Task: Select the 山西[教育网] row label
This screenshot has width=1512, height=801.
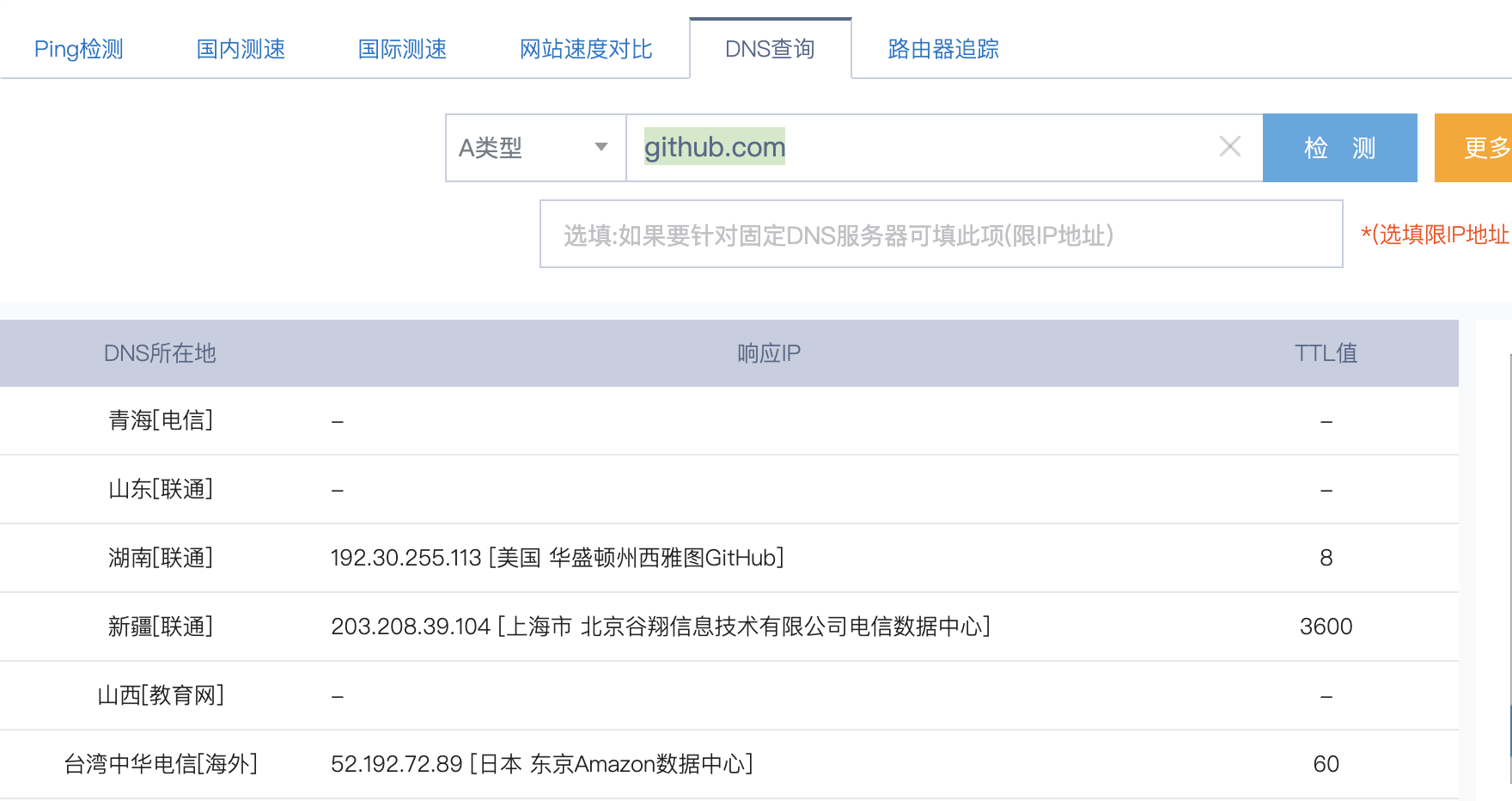Action: click(x=161, y=695)
